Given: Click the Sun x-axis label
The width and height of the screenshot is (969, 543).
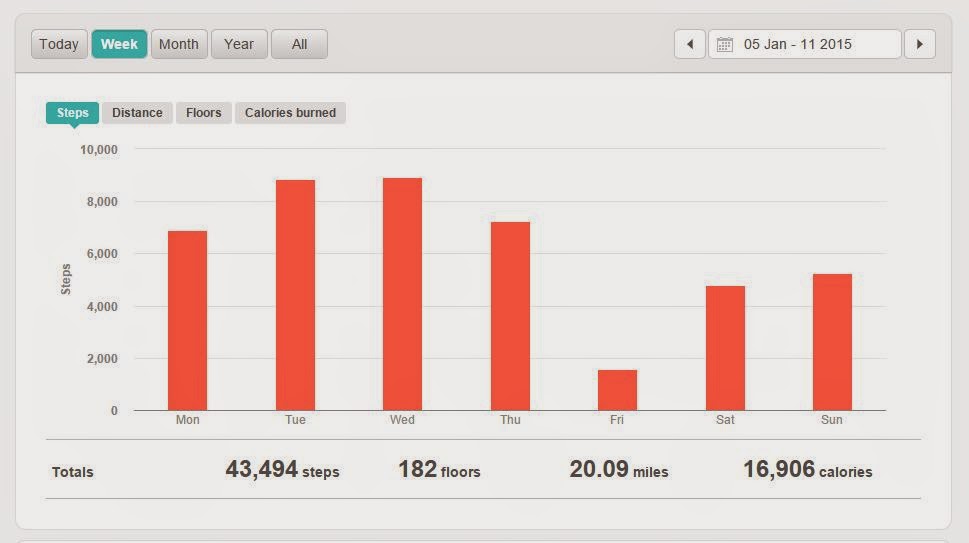Looking at the screenshot, I should (x=832, y=419).
